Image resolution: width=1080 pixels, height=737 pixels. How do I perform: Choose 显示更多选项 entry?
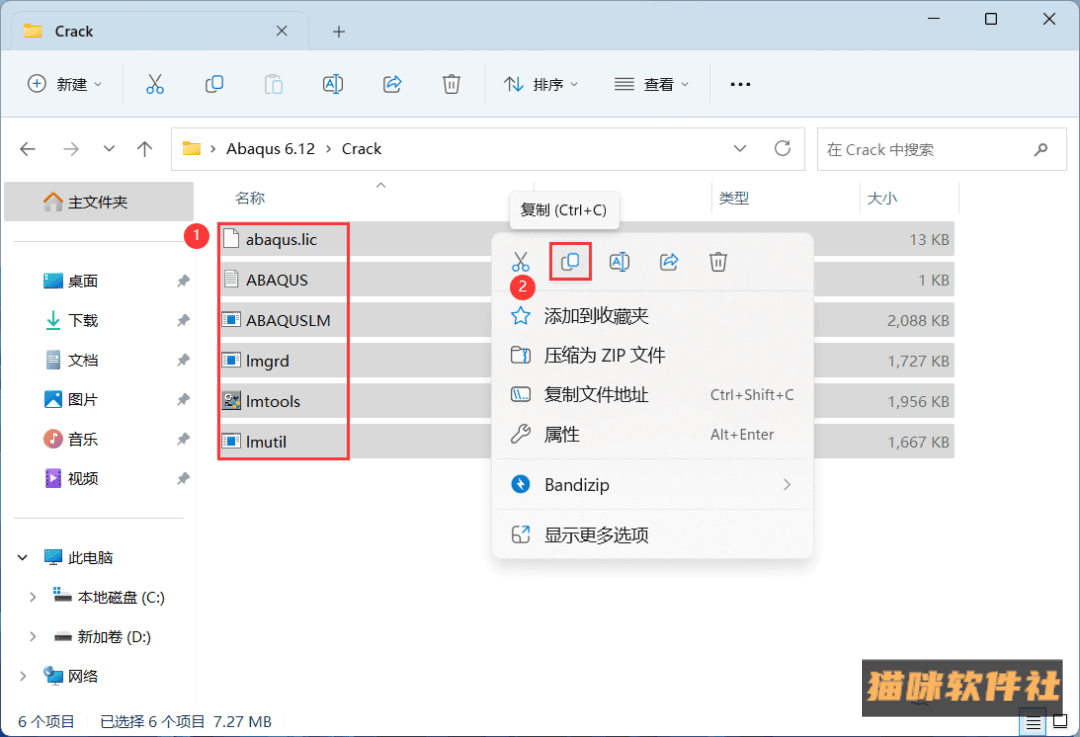[652, 535]
